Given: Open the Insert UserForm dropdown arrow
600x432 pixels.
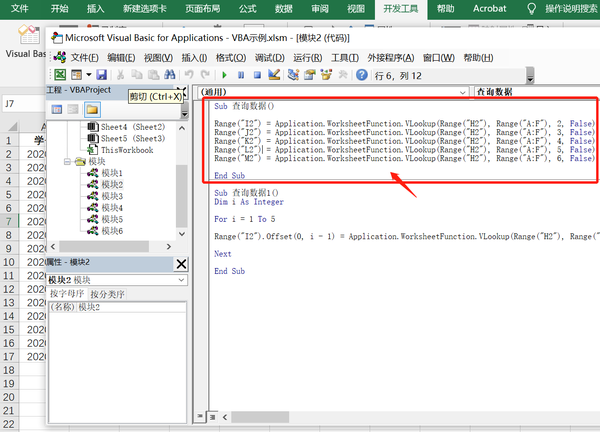Looking at the screenshot, I should click(89, 75).
